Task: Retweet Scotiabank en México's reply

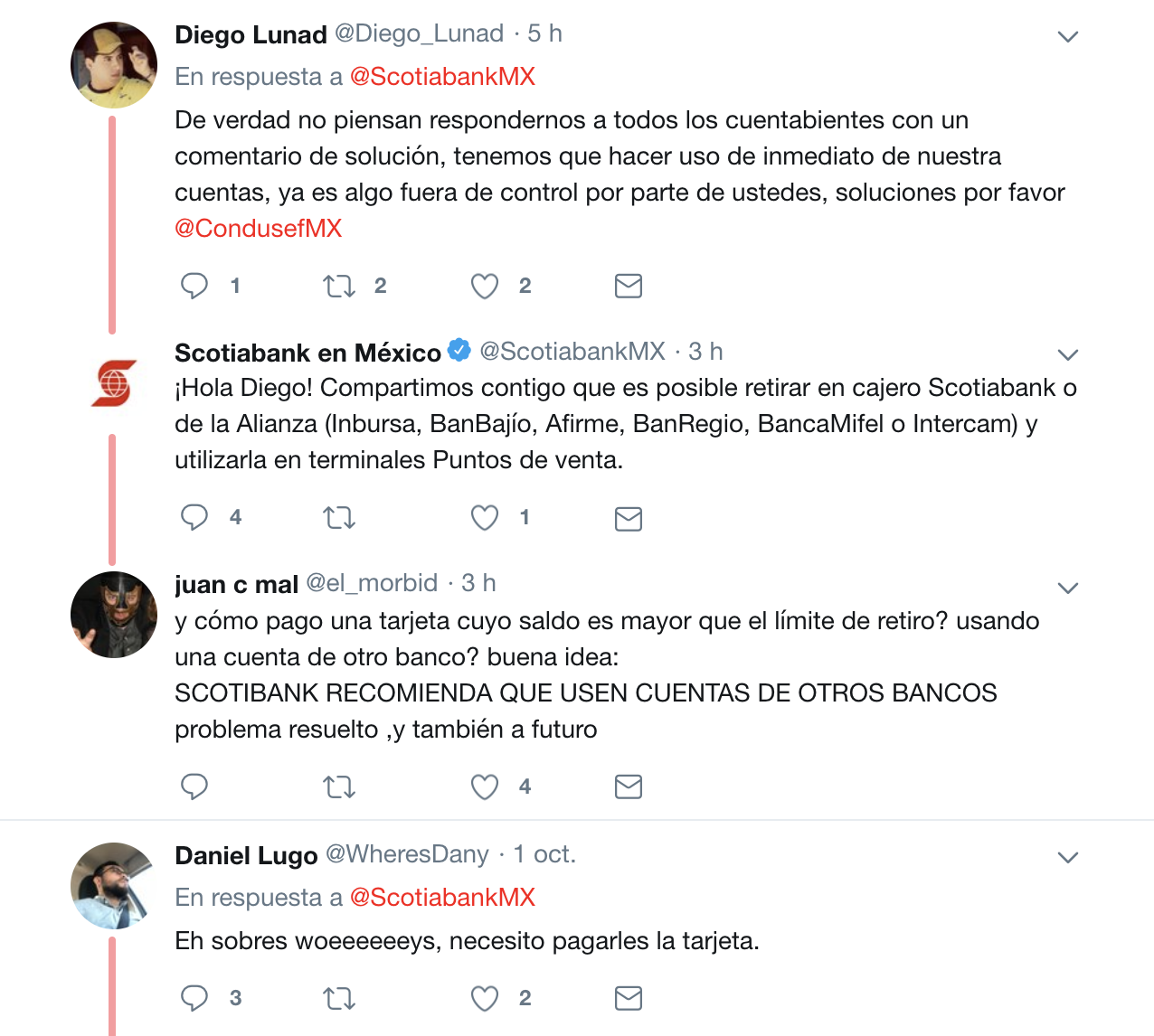Action: click(338, 518)
